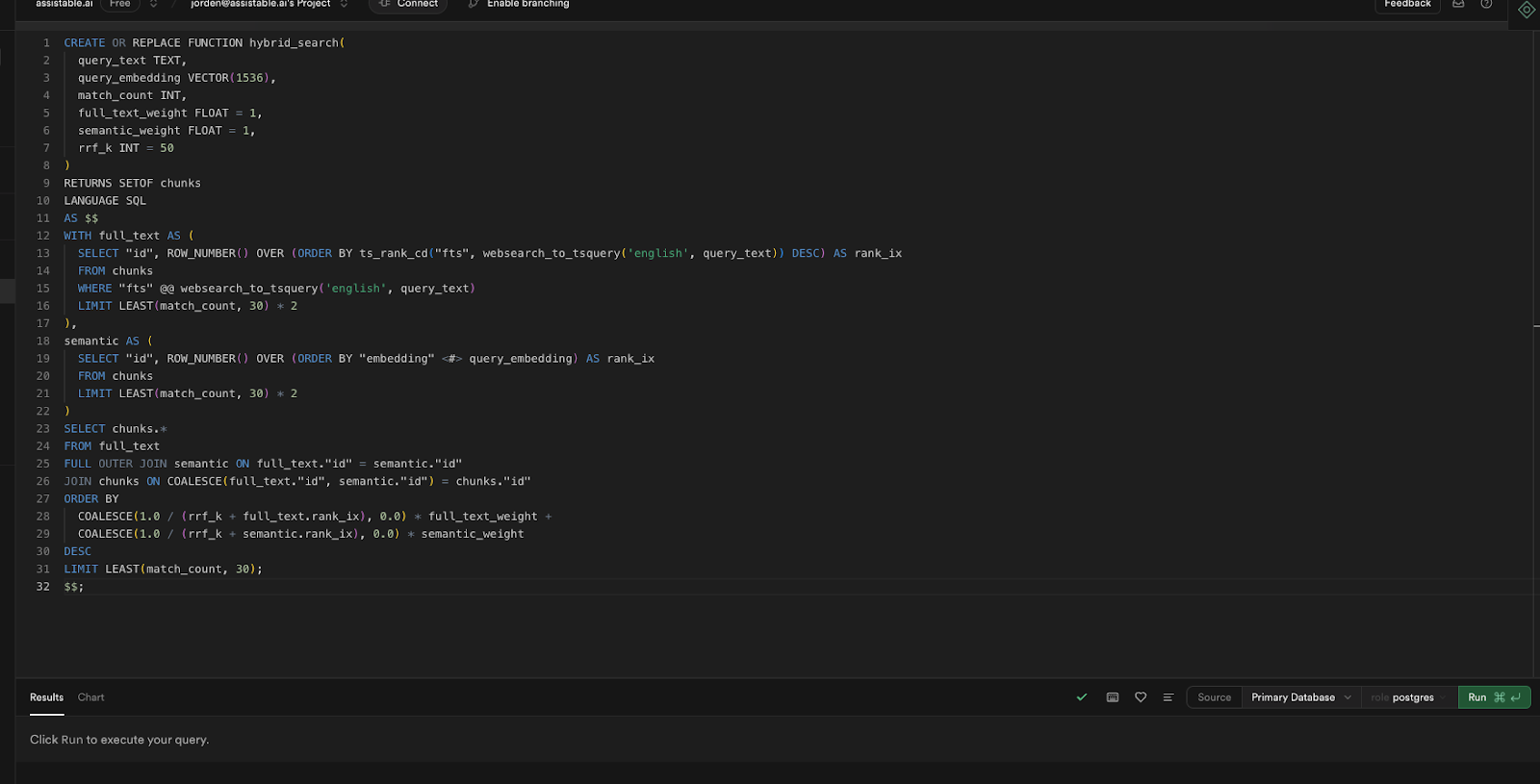The height and width of the screenshot is (784, 1540).
Task: Click the green checkmark saved-status icon
Action: coord(1082,697)
